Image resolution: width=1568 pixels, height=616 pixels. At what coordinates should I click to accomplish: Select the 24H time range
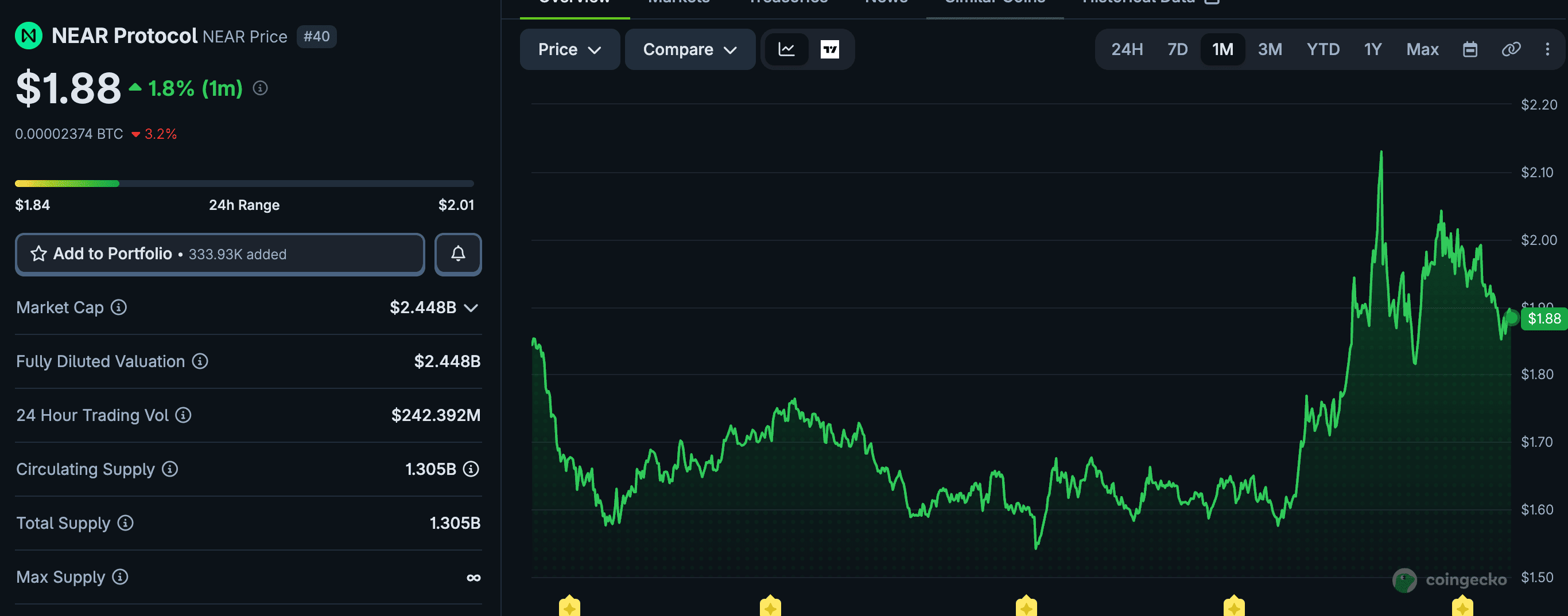(1127, 49)
